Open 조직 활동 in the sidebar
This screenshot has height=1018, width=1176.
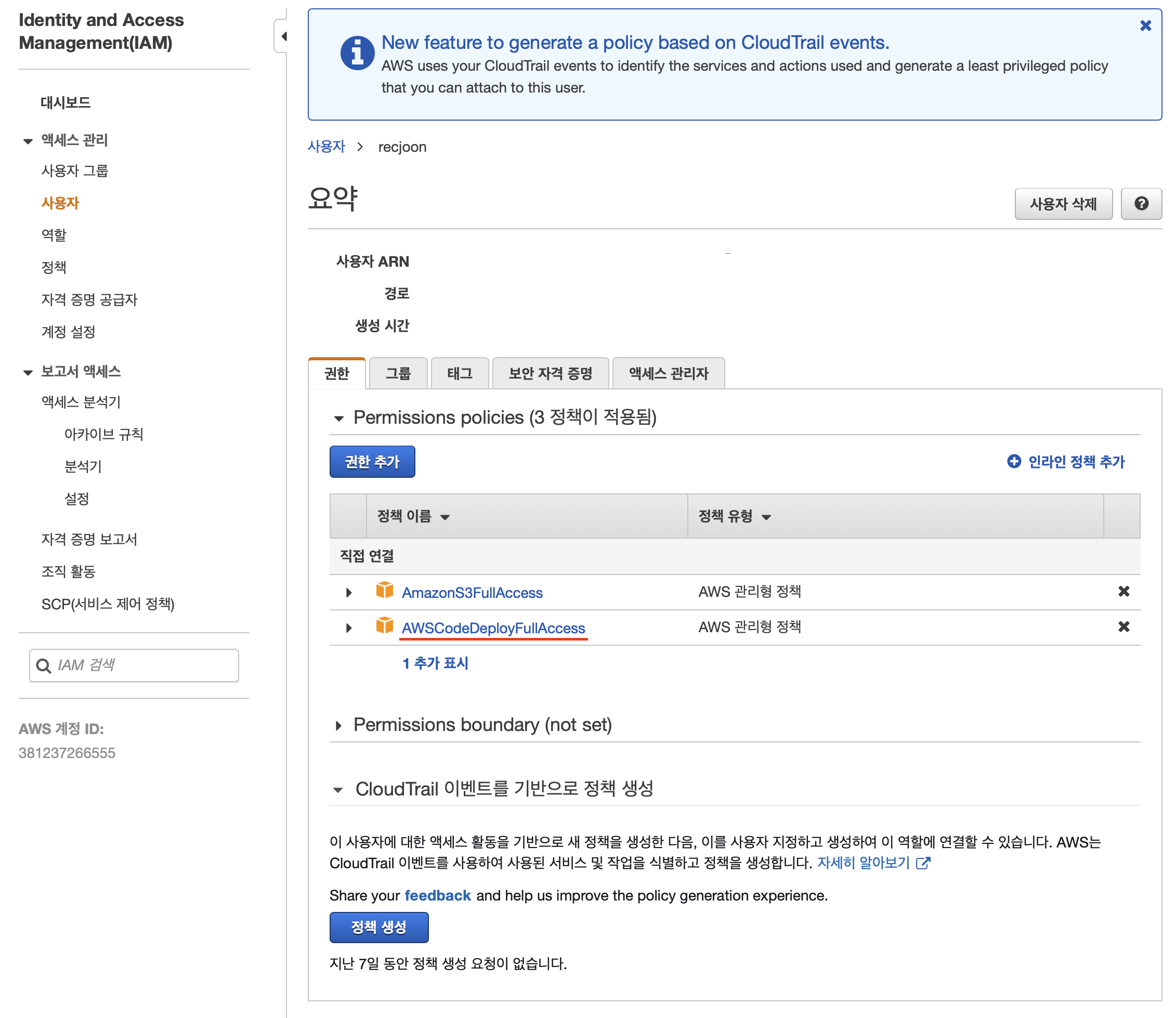pyautogui.click(x=68, y=571)
